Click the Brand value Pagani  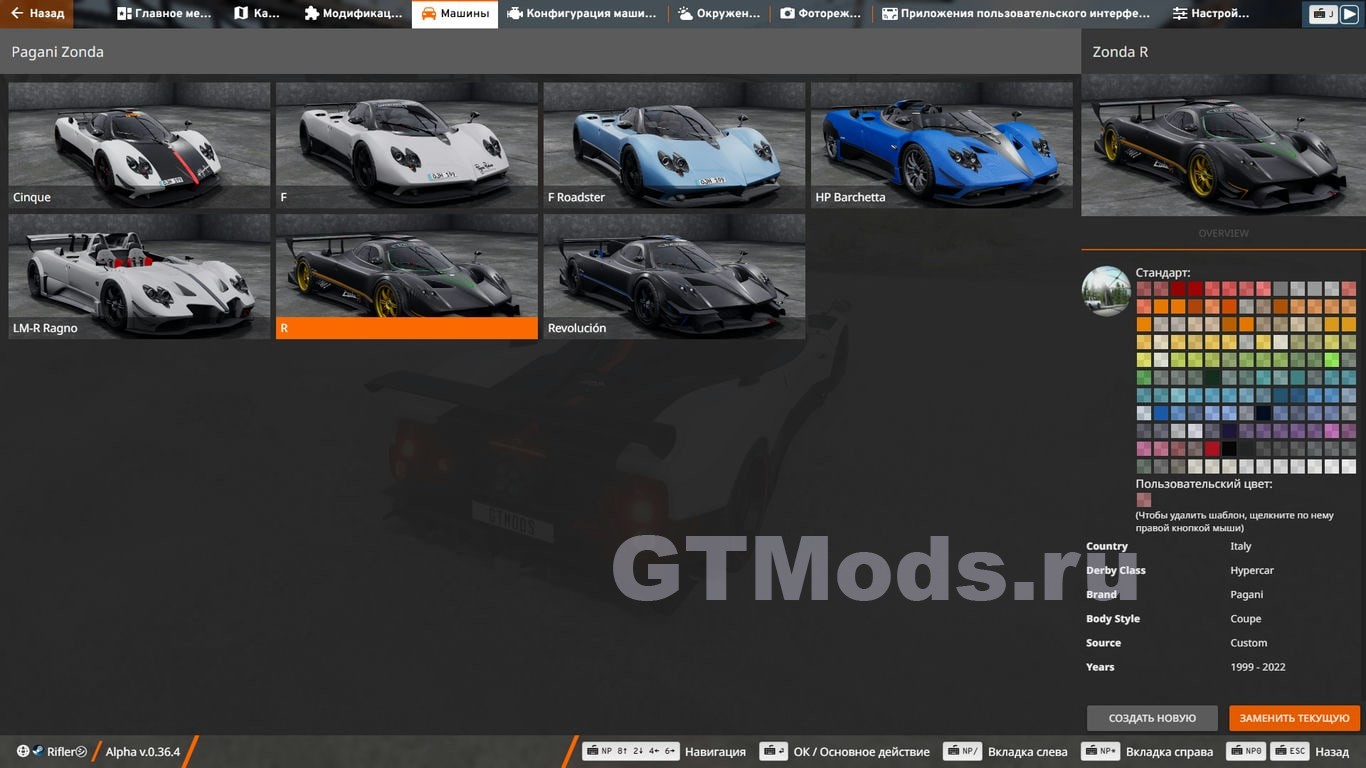[1247, 594]
